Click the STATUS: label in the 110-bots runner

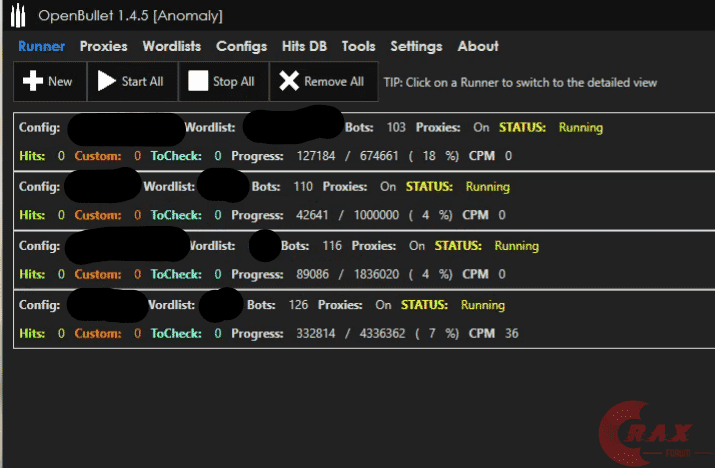429,187
